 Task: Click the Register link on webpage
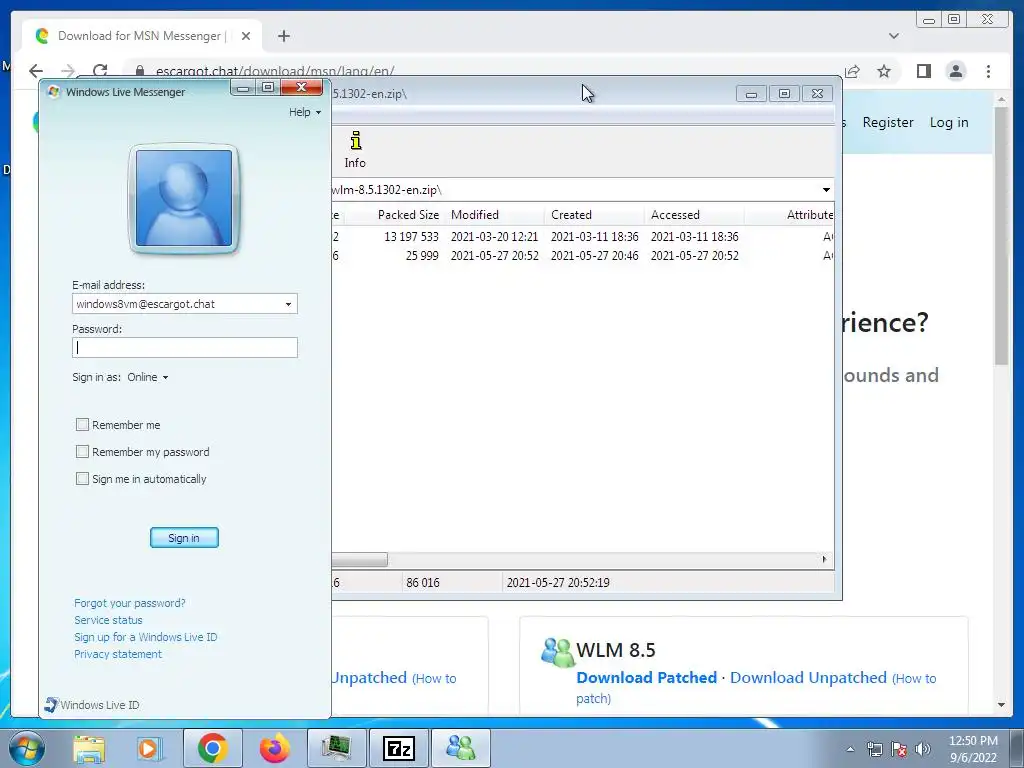[888, 122]
